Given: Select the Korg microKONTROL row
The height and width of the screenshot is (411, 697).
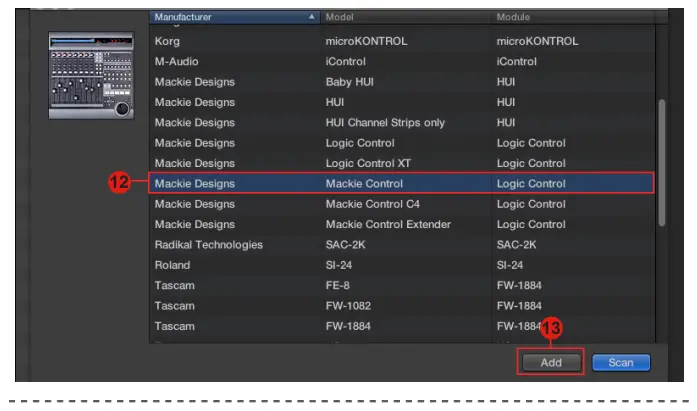Looking at the screenshot, I should [402, 41].
